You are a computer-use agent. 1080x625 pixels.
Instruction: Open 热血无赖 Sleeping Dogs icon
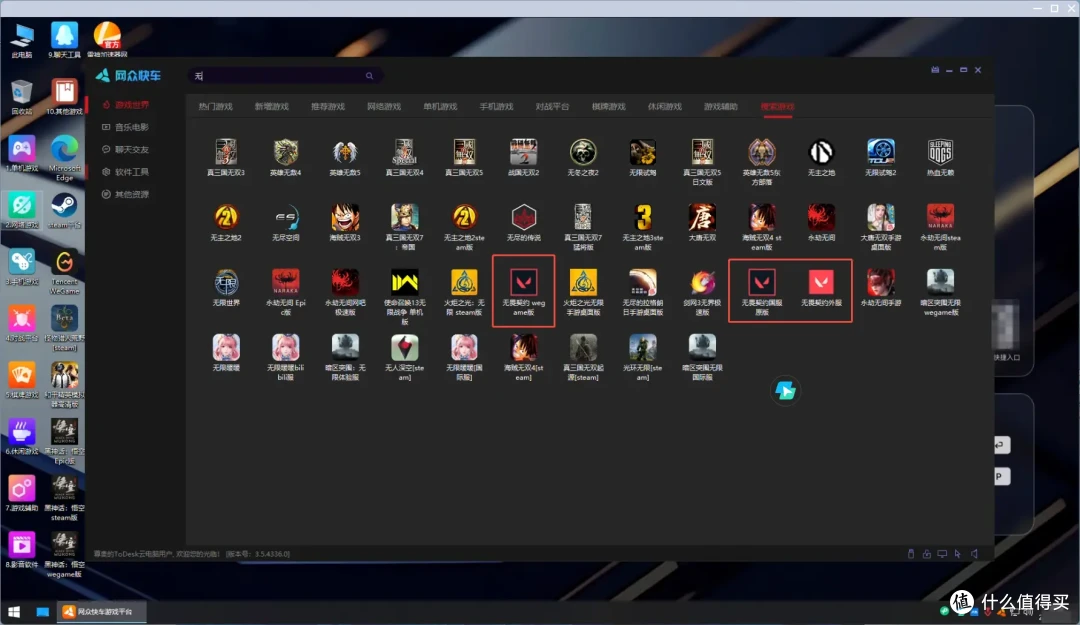(x=940, y=152)
